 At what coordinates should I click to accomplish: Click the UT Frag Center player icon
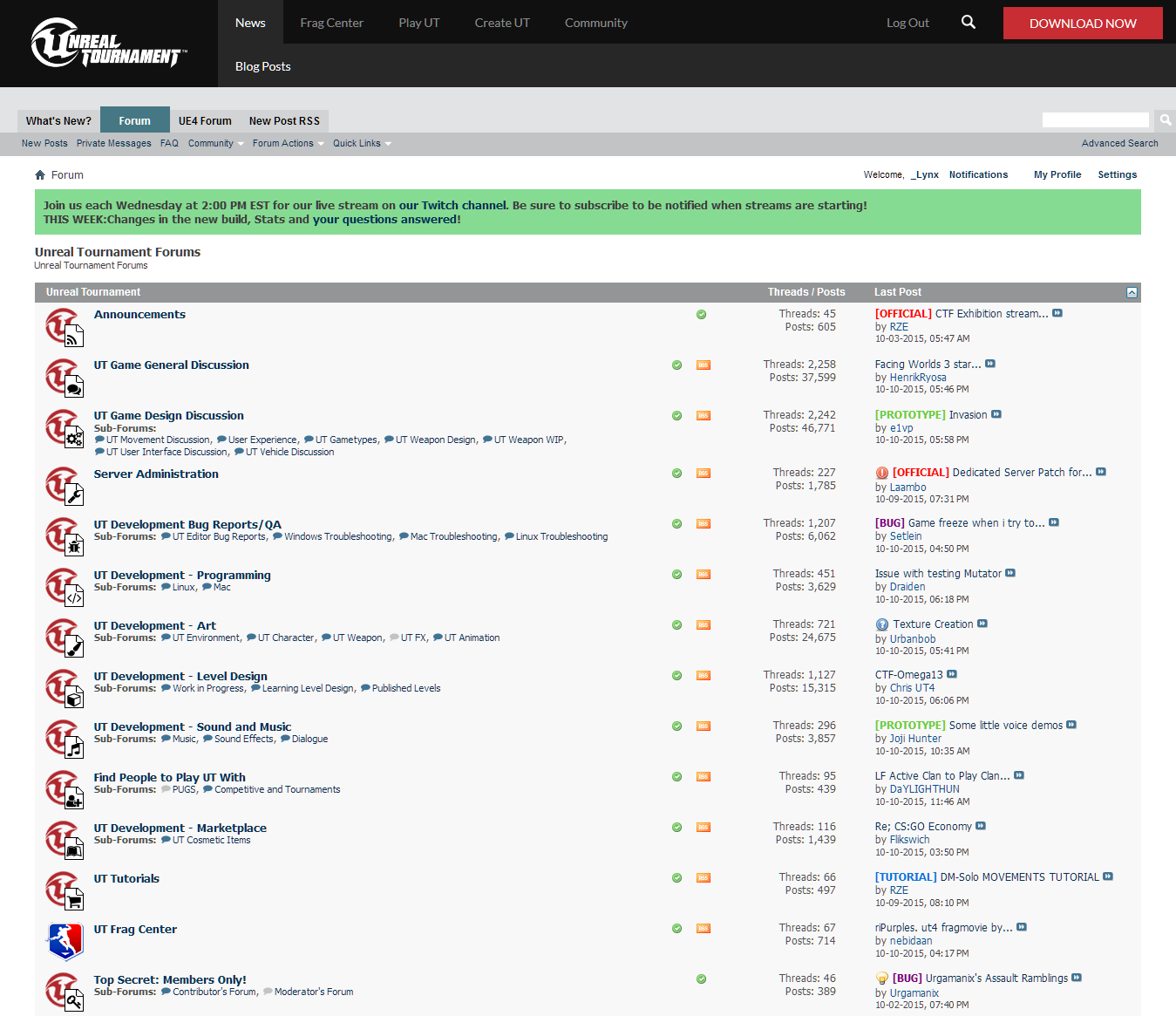(65, 942)
